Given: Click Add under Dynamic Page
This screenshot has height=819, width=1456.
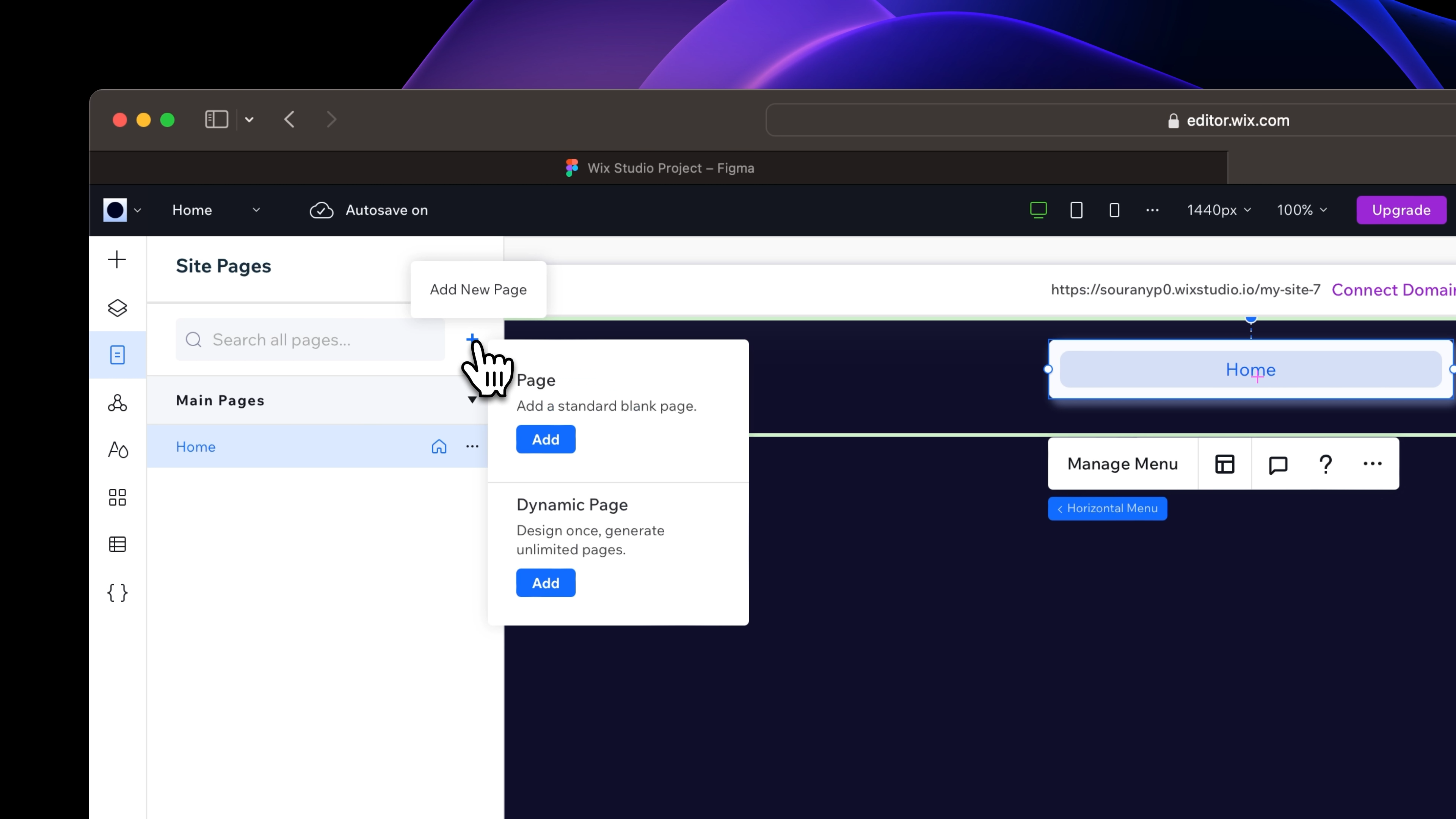Looking at the screenshot, I should point(546,583).
